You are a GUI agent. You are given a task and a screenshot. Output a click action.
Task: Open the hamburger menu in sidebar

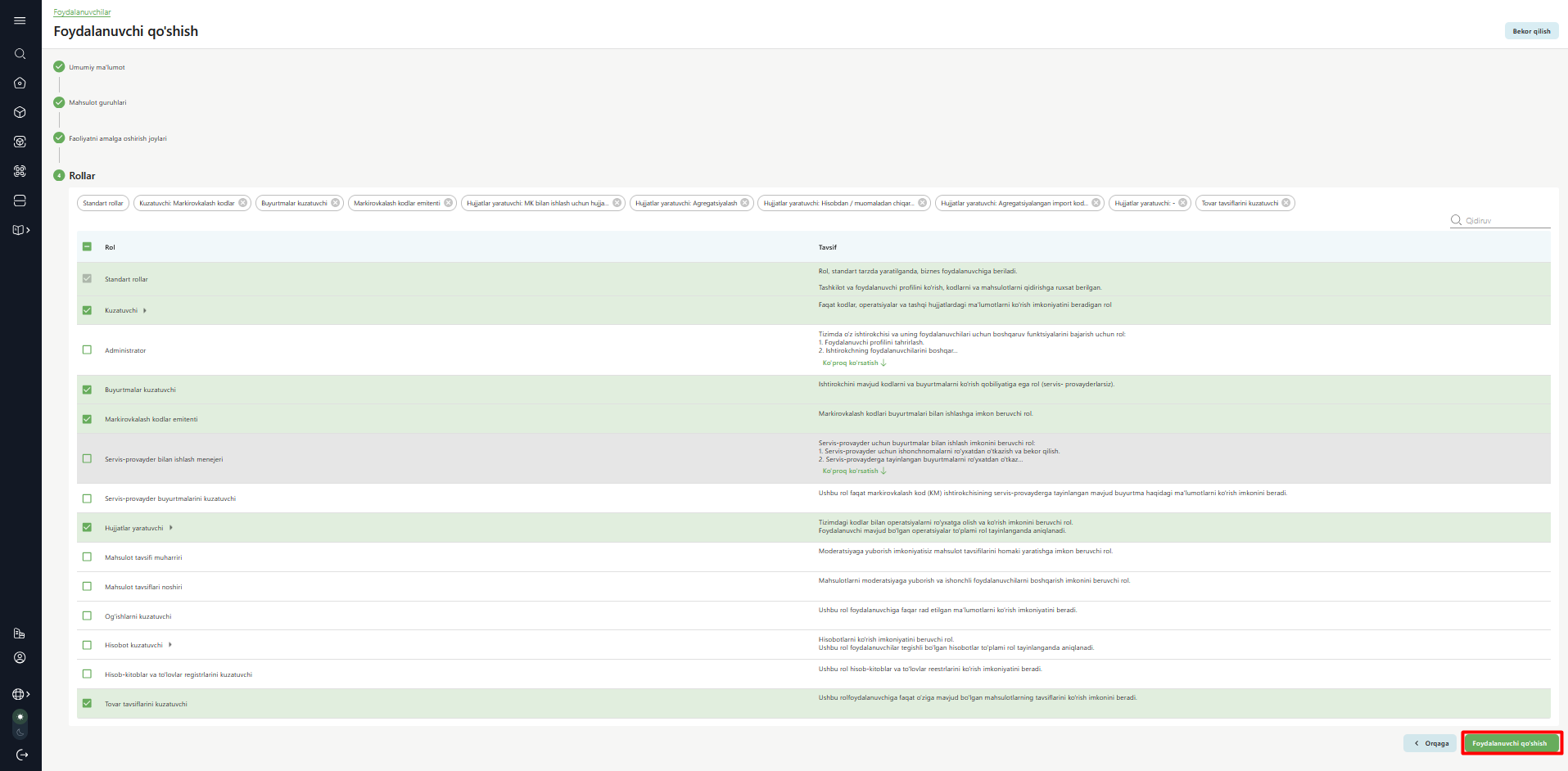(20, 20)
